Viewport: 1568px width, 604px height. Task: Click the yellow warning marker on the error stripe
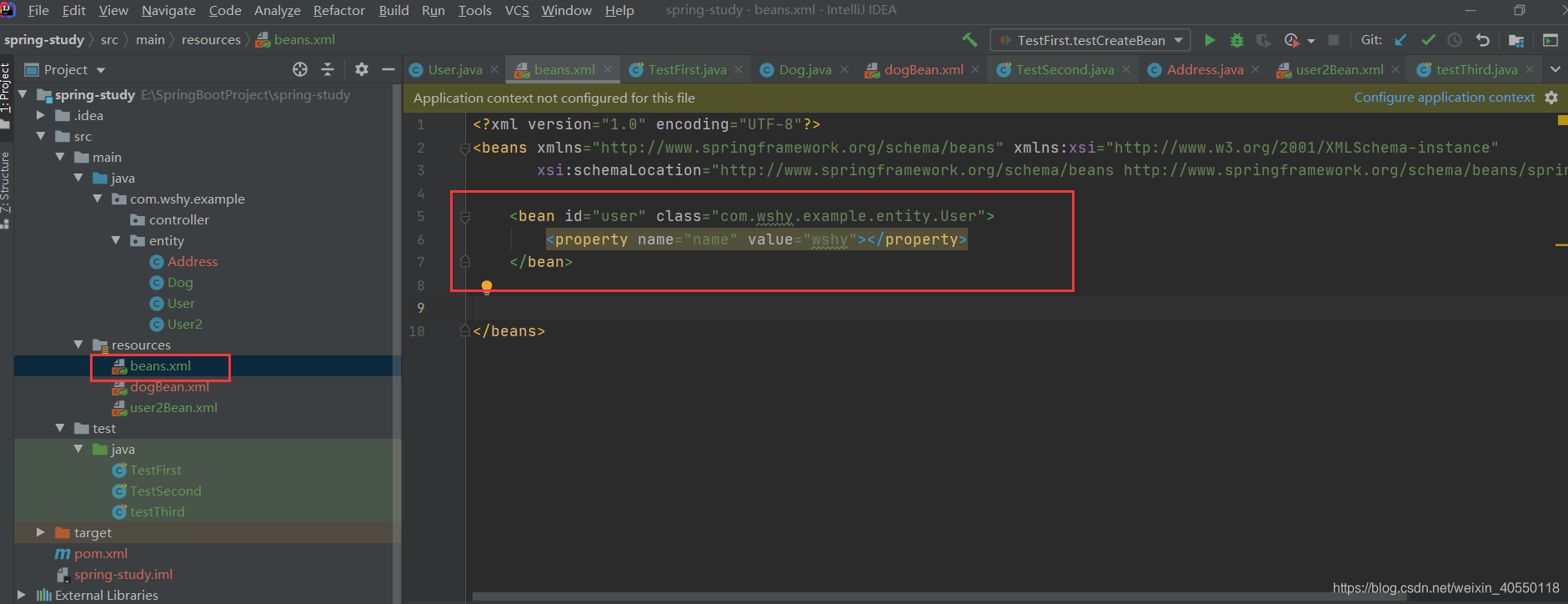1560,245
